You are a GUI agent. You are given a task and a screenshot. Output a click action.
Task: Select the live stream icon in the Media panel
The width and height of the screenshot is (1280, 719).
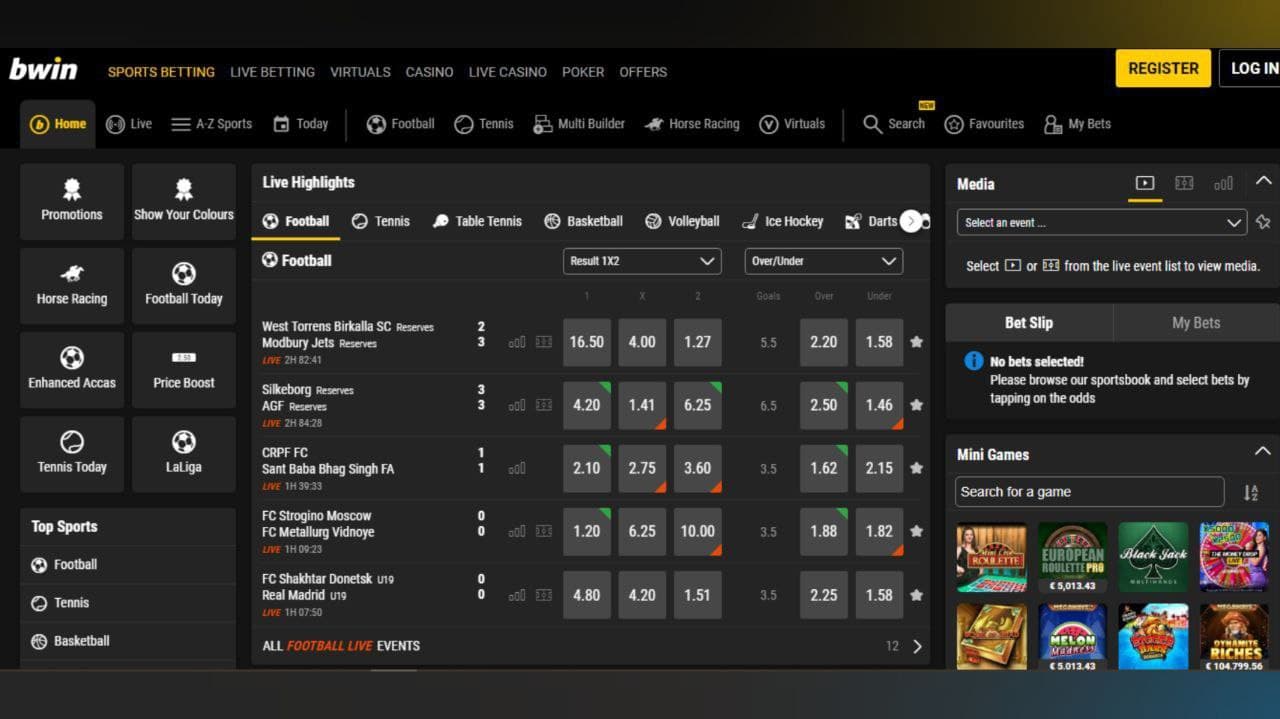1143,184
